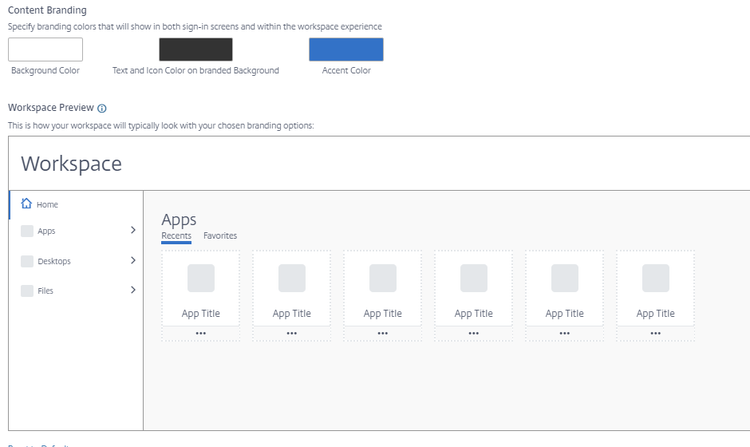Switch to the Favorites tab
The image size is (750, 447).
[x=220, y=236]
